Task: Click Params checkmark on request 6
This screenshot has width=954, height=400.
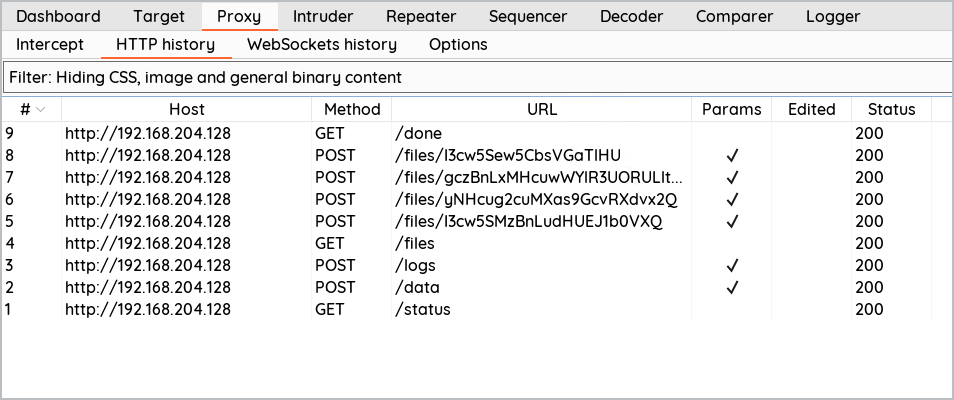Action: (x=732, y=199)
